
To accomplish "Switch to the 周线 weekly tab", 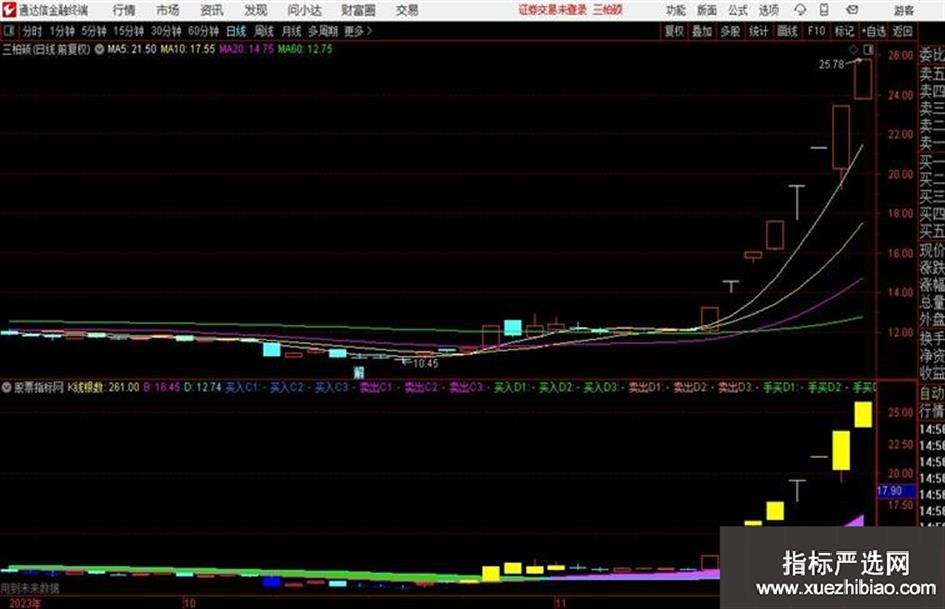I will coord(264,31).
